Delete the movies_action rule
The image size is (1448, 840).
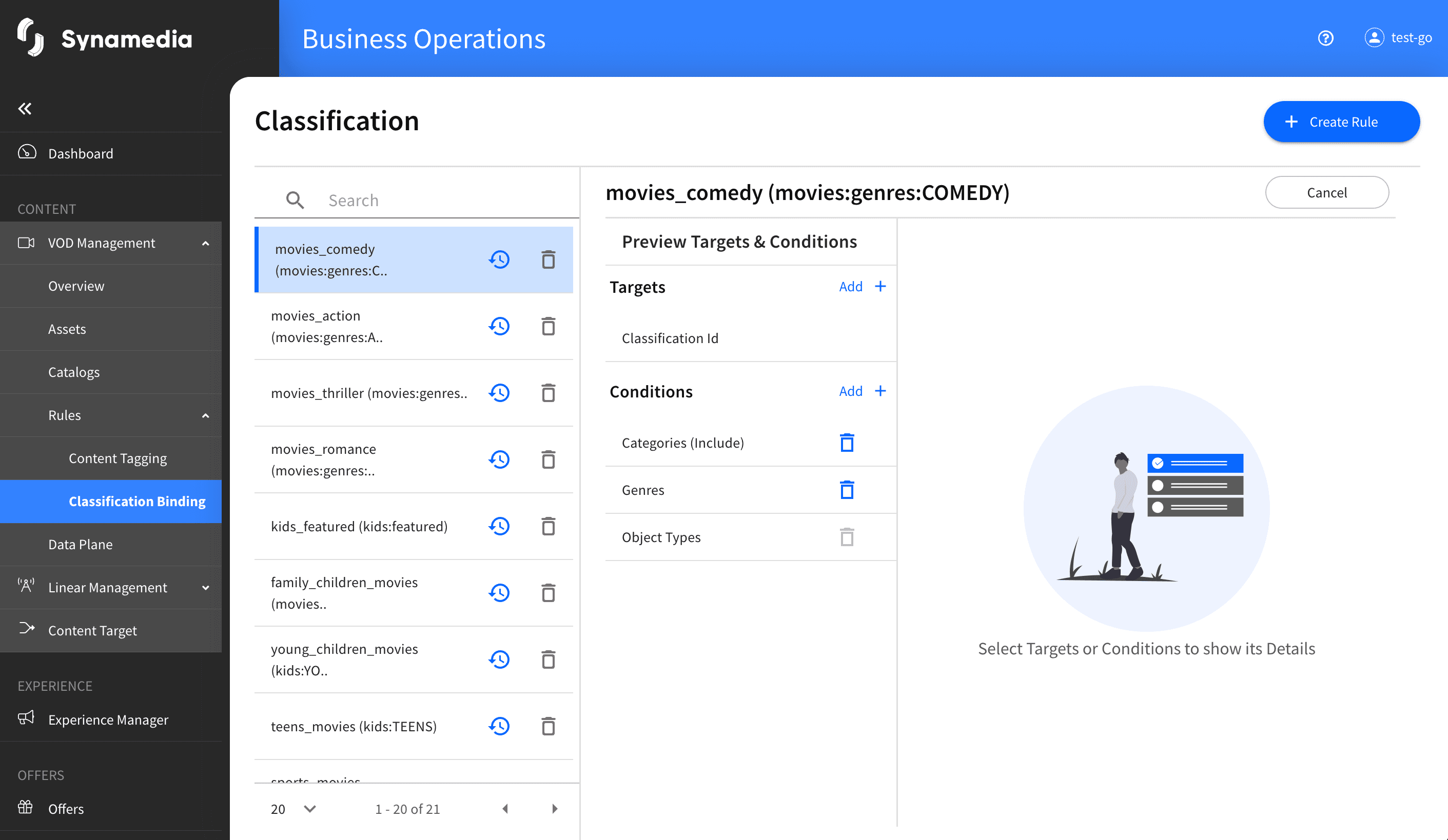[548, 326]
